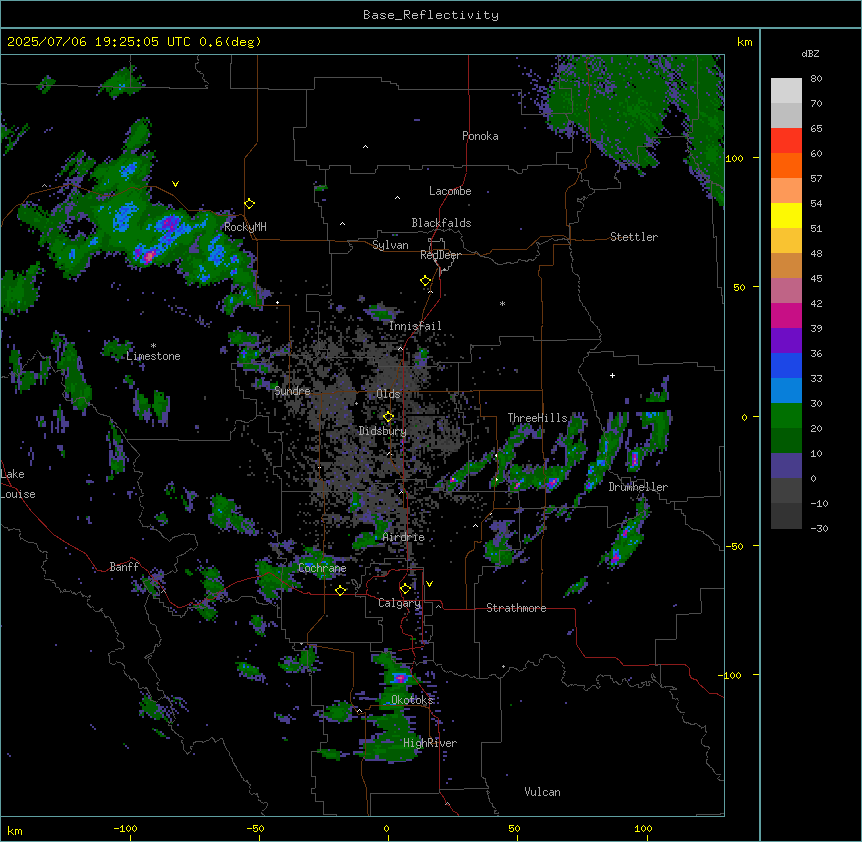The width and height of the screenshot is (862, 842).
Task: Click the Drumheller label
Action: point(638,487)
